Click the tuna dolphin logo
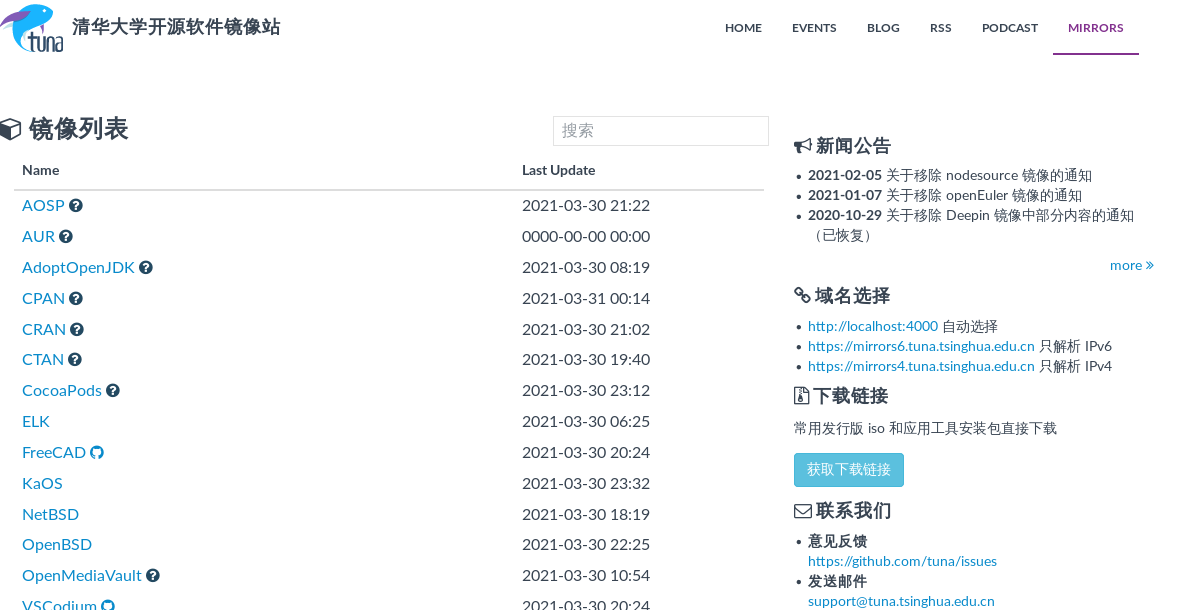Screen dimensions: 1183x610 (32, 27)
